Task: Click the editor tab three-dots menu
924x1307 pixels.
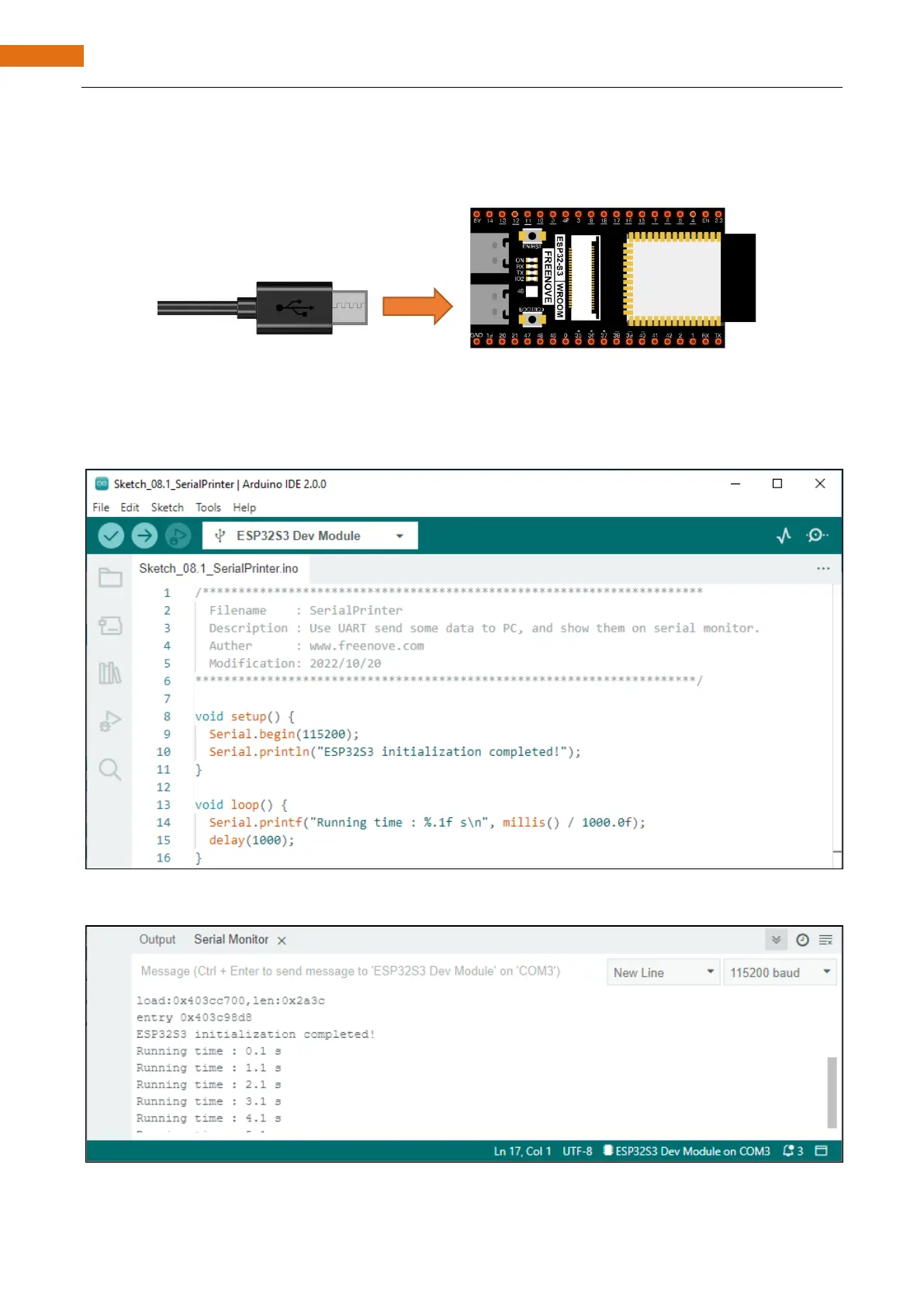Action: pos(823,569)
